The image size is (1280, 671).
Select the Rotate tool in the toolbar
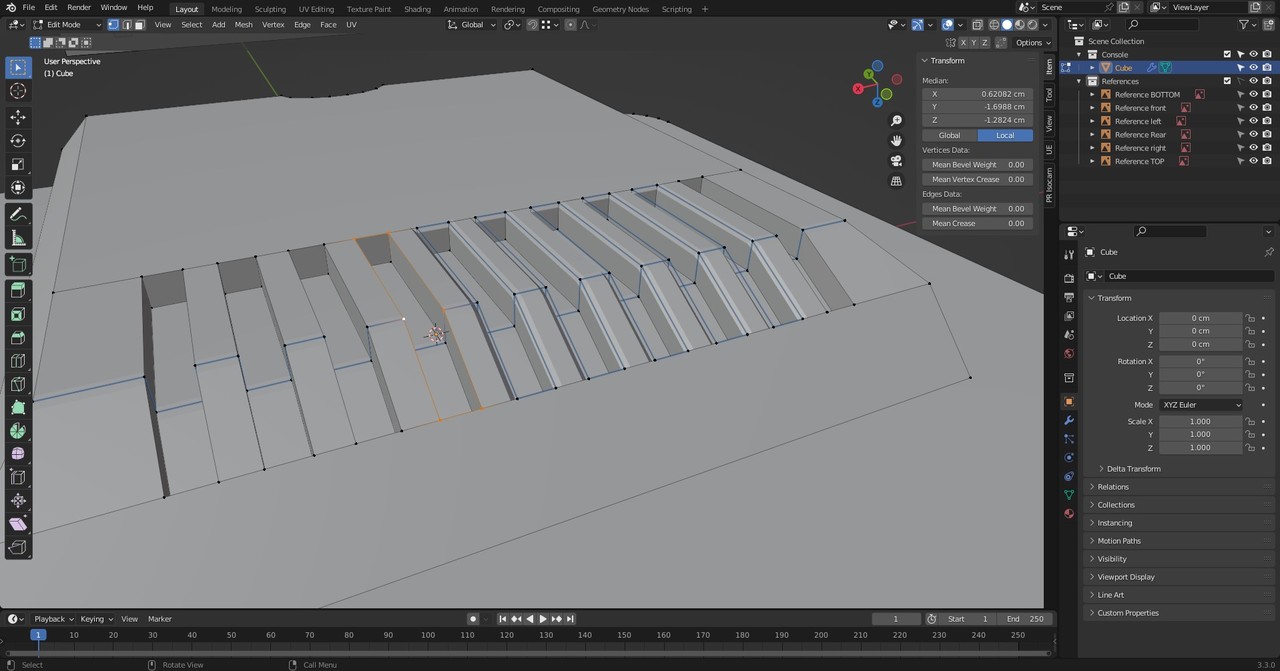pos(17,140)
